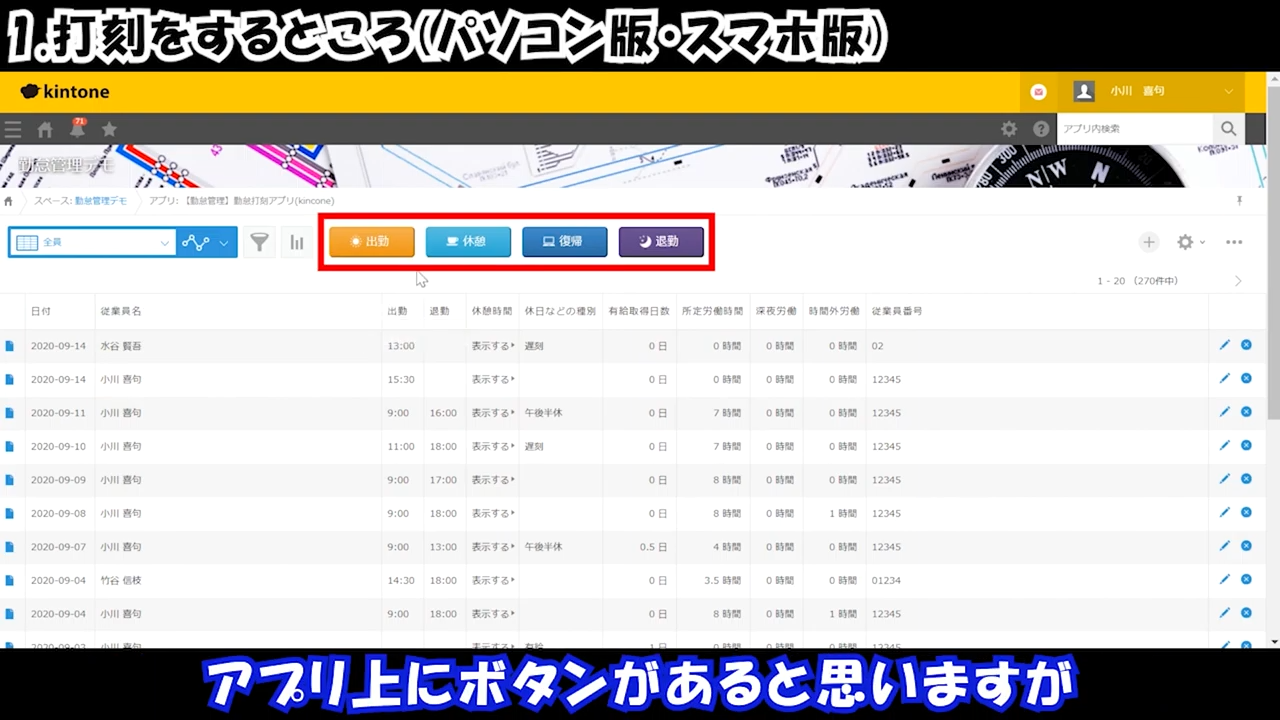Click the filter funnel icon
The width and height of the screenshot is (1280, 720).
pyautogui.click(x=259, y=242)
